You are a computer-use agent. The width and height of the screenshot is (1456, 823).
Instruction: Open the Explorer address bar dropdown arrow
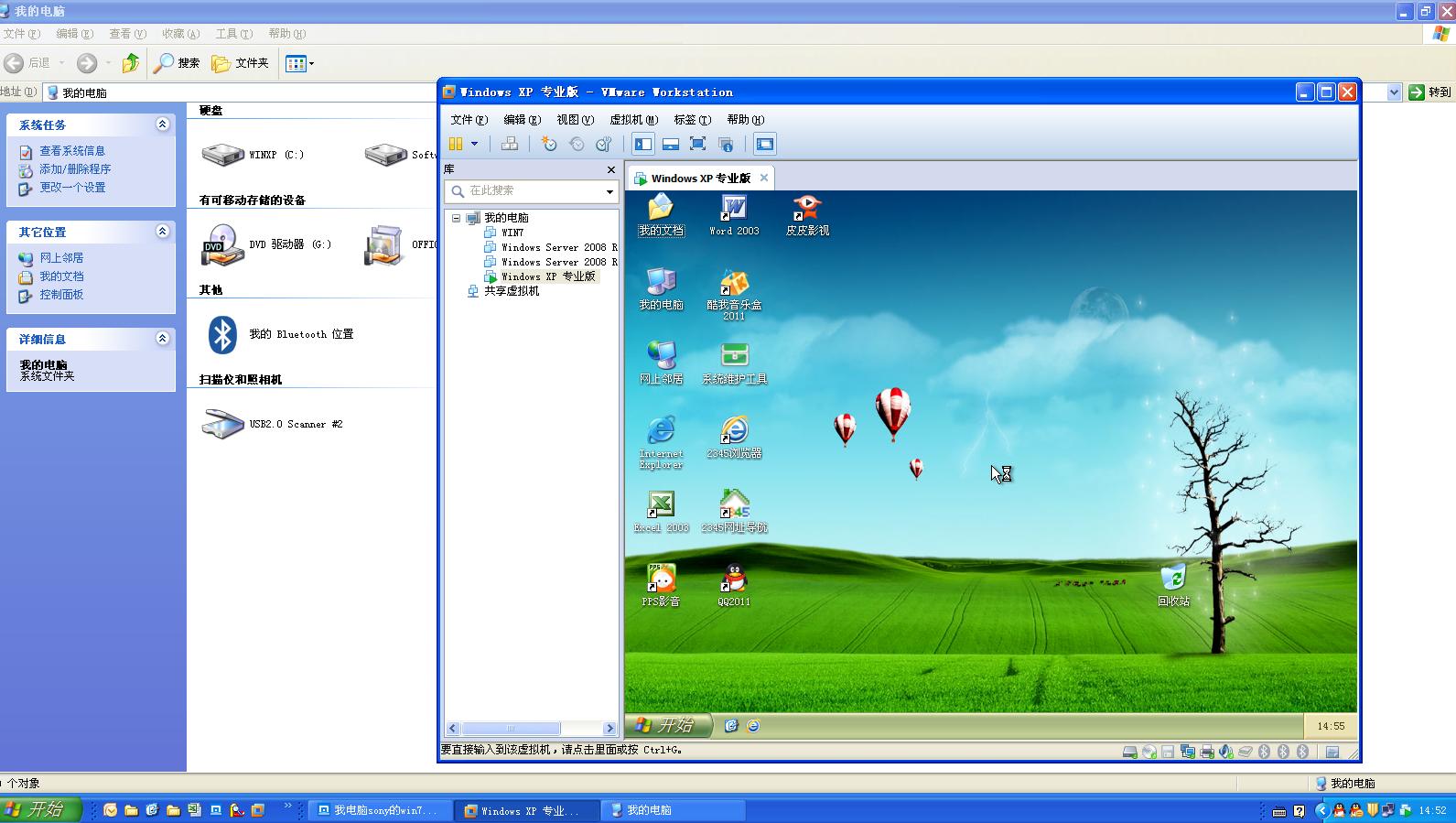click(1394, 92)
